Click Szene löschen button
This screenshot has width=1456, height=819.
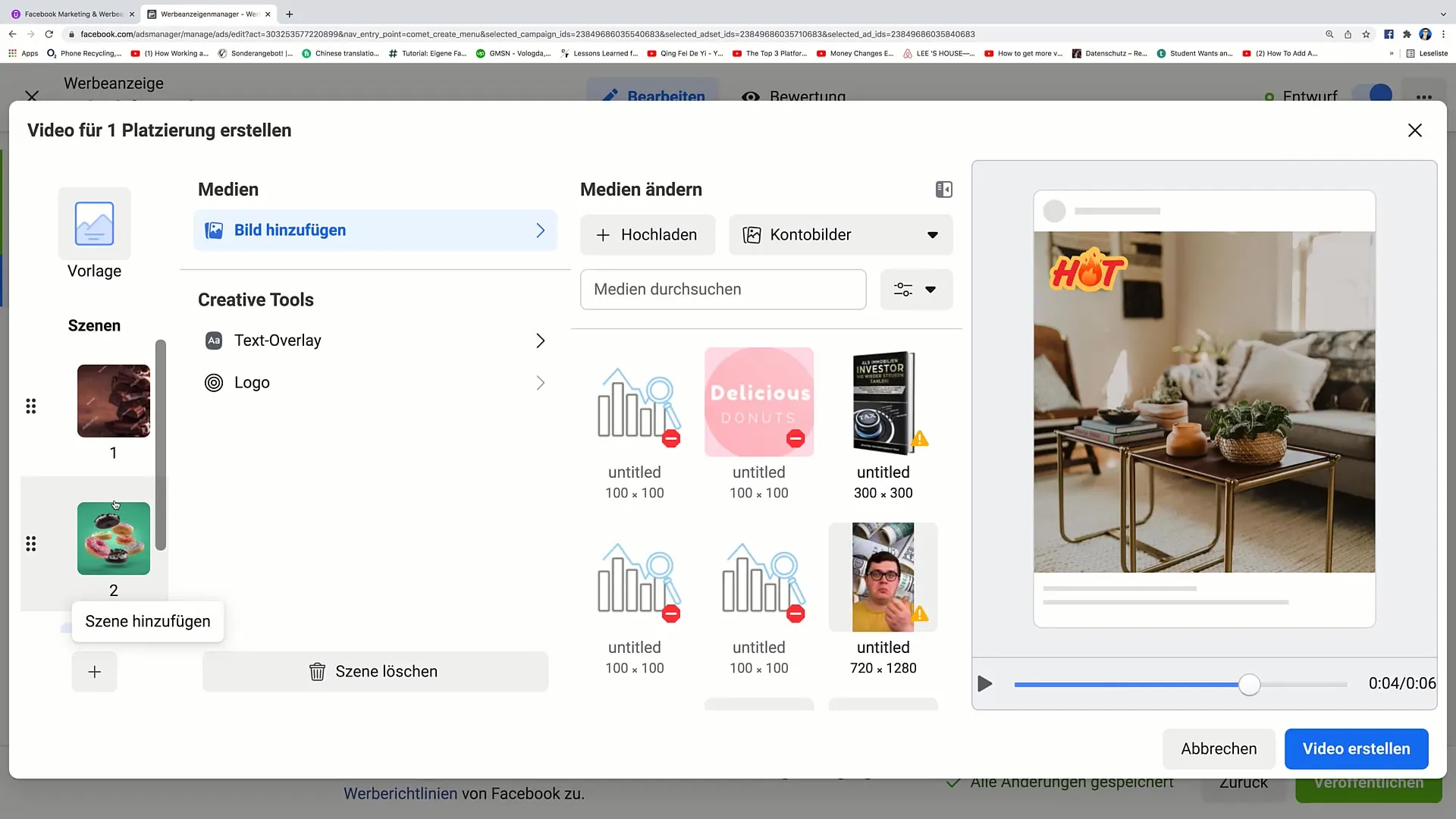pos(375,672)
